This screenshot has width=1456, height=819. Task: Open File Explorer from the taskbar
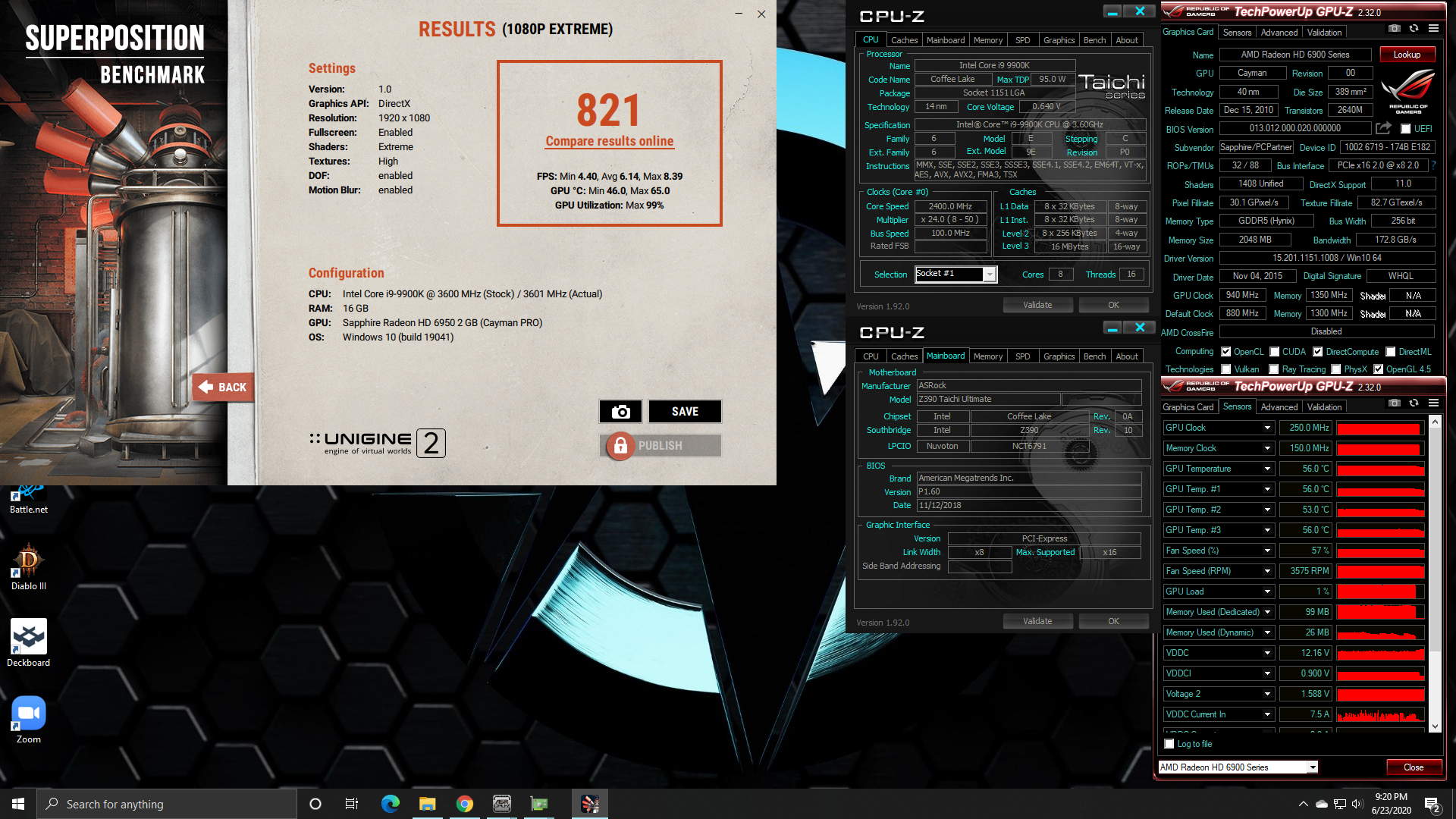pos(428,804)
